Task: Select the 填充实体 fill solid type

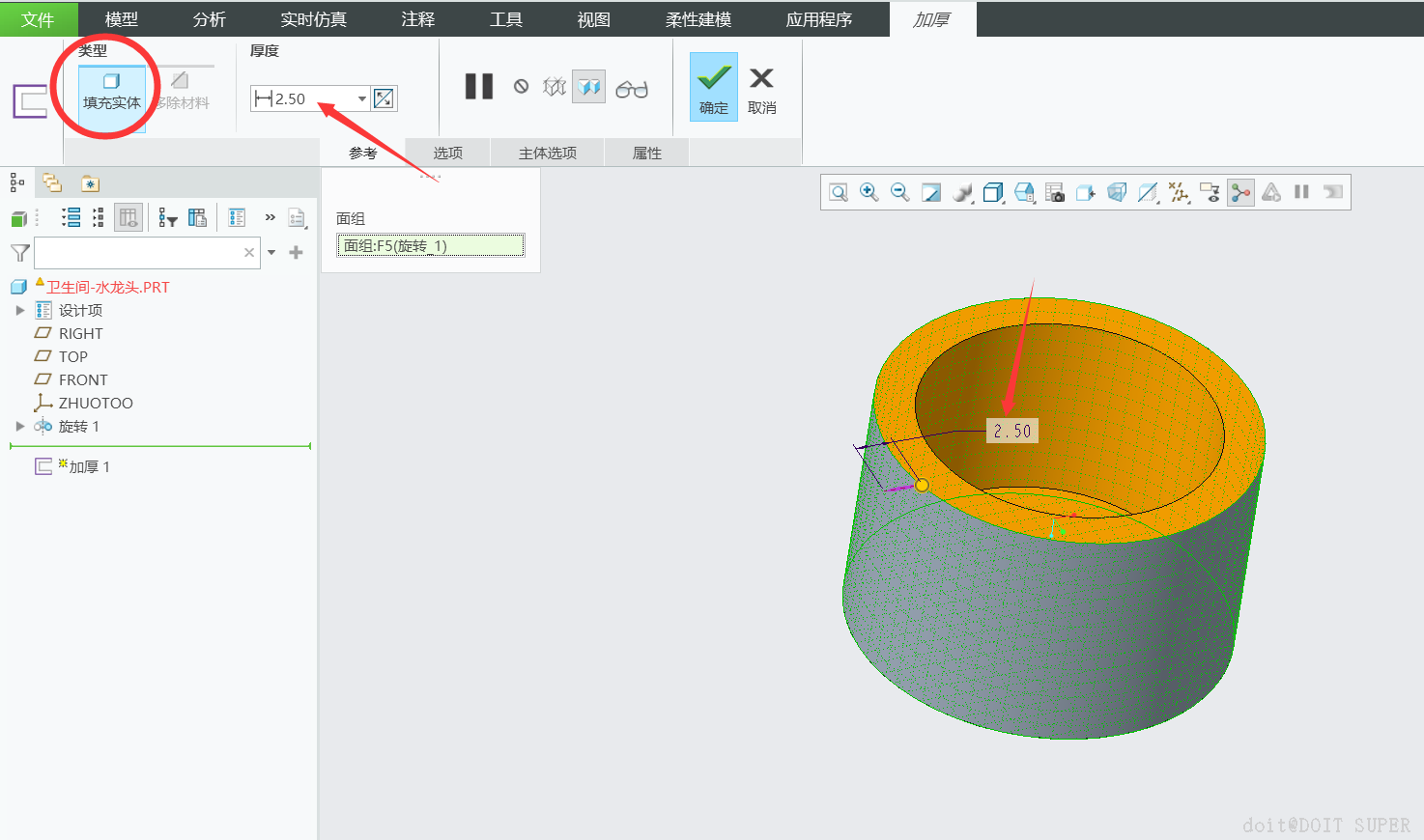Action: (112, 92)
